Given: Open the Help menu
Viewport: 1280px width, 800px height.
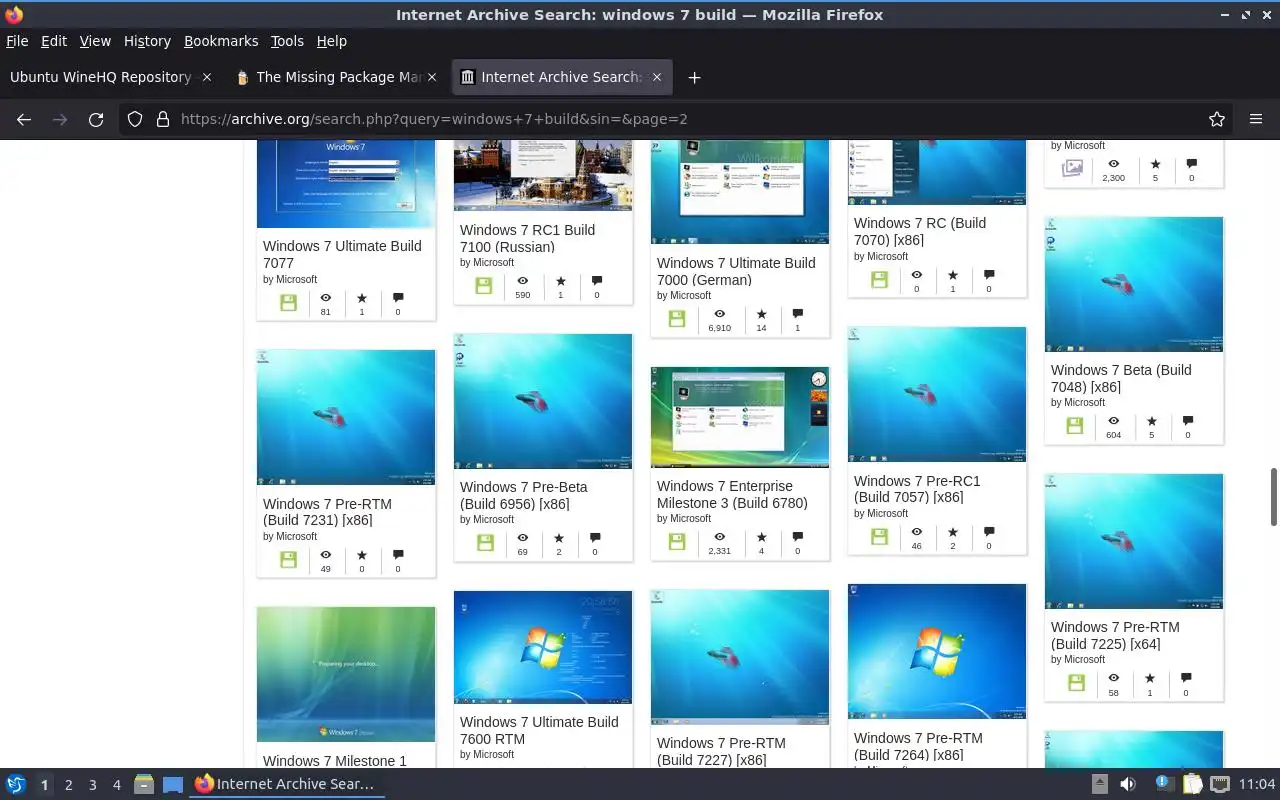Looking at the screenshot, I should 331,41.
